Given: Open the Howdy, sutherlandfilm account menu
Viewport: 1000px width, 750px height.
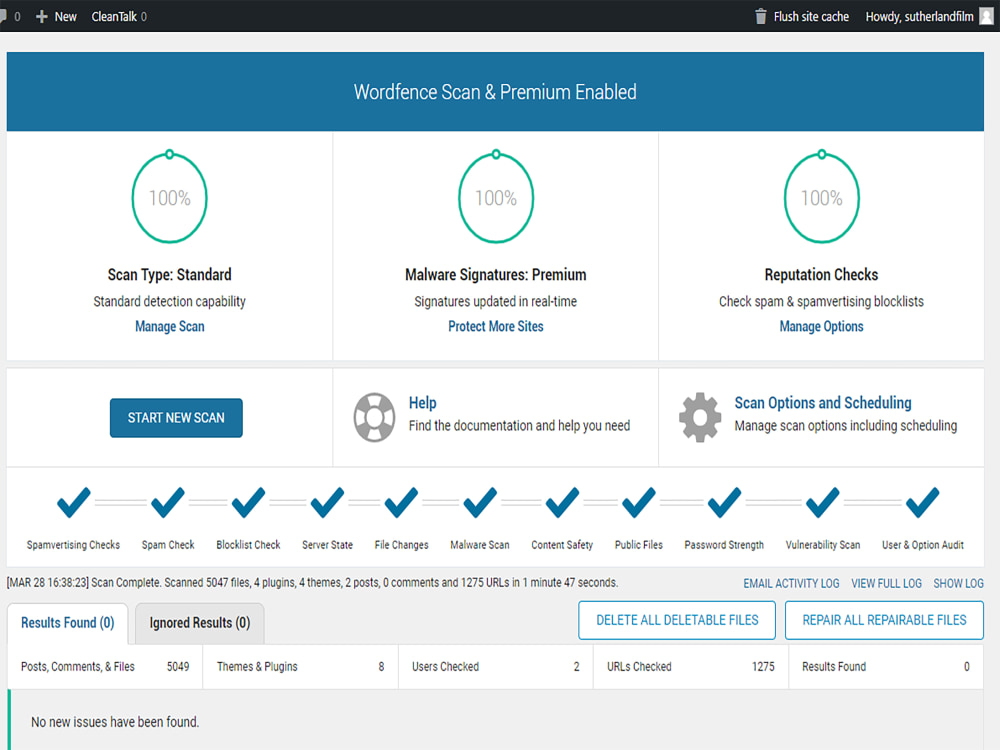Looking at the screenshot, I should pyautogui.click(x=929, y=17).
